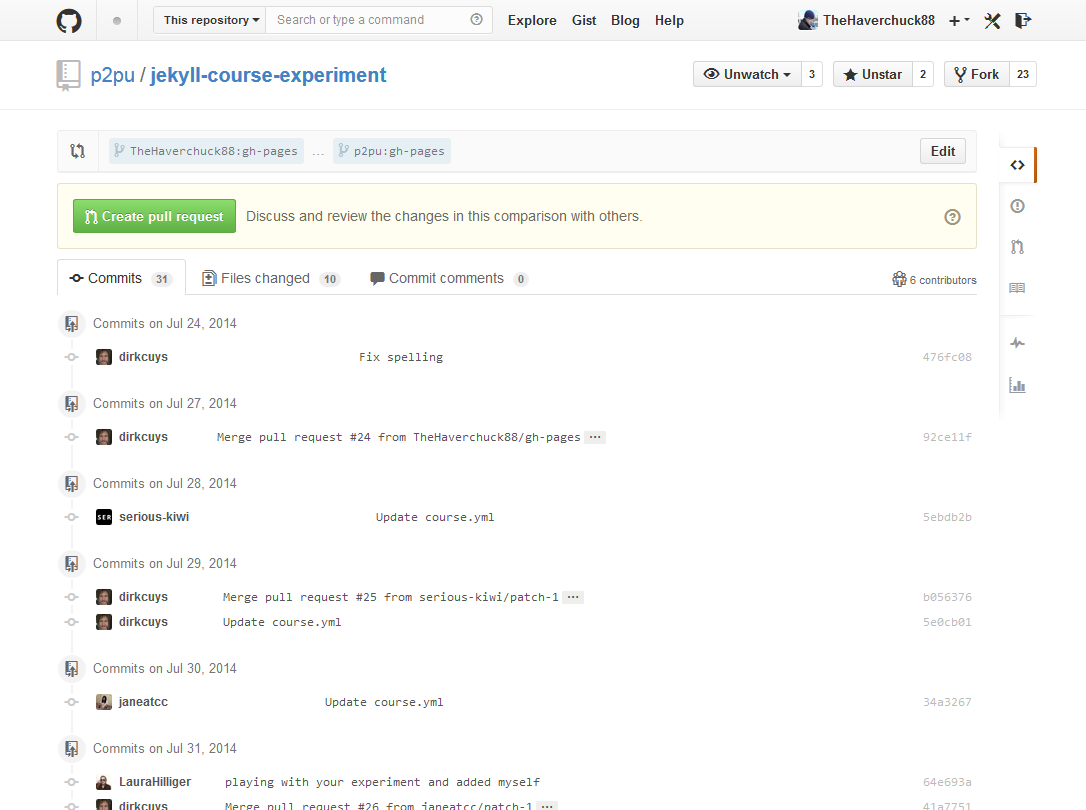The height and width of the screenshot is (810, 1086).
Task: Open commit hash 34a3267
Action: (x=947, y=702)
